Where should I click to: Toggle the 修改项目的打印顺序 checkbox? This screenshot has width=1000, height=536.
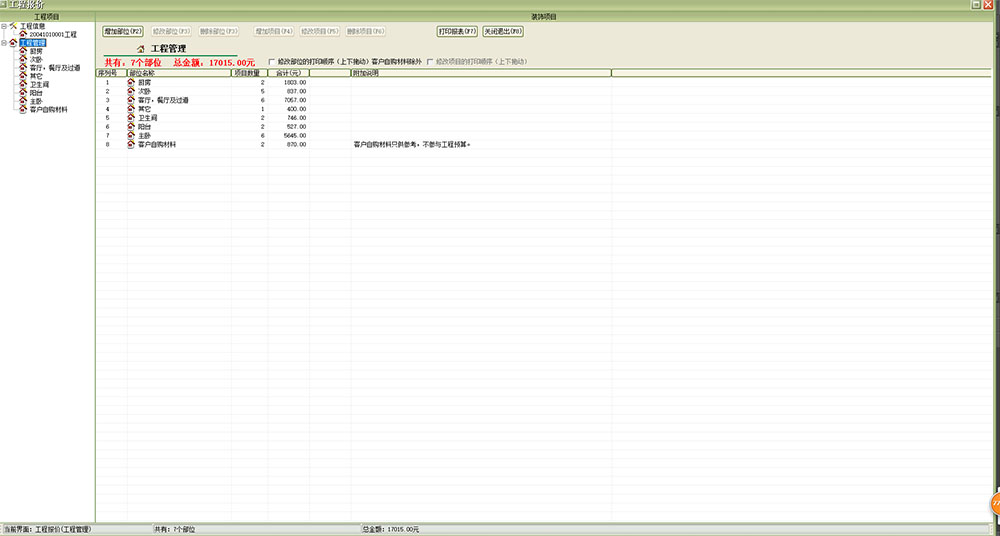430,62
